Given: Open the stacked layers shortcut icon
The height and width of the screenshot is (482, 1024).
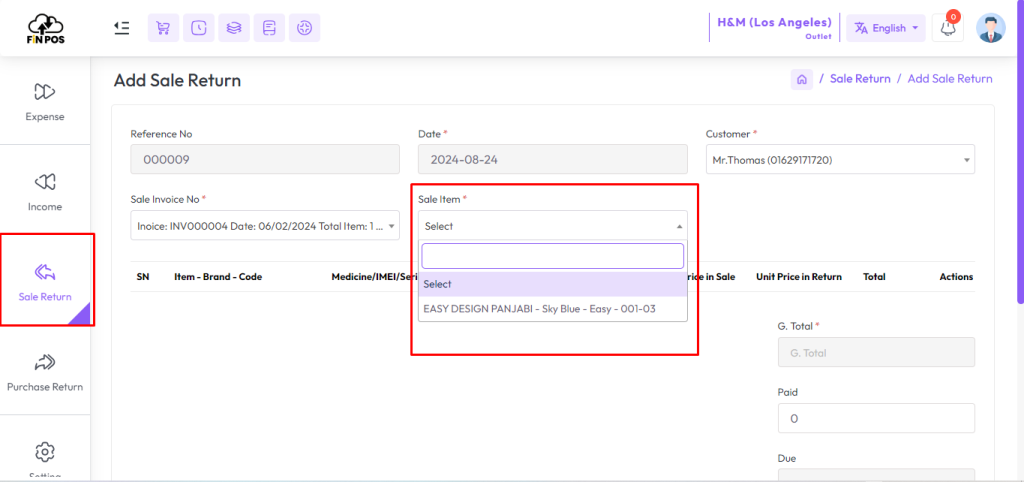Looking at the screenshot, I should click(234, 28).
